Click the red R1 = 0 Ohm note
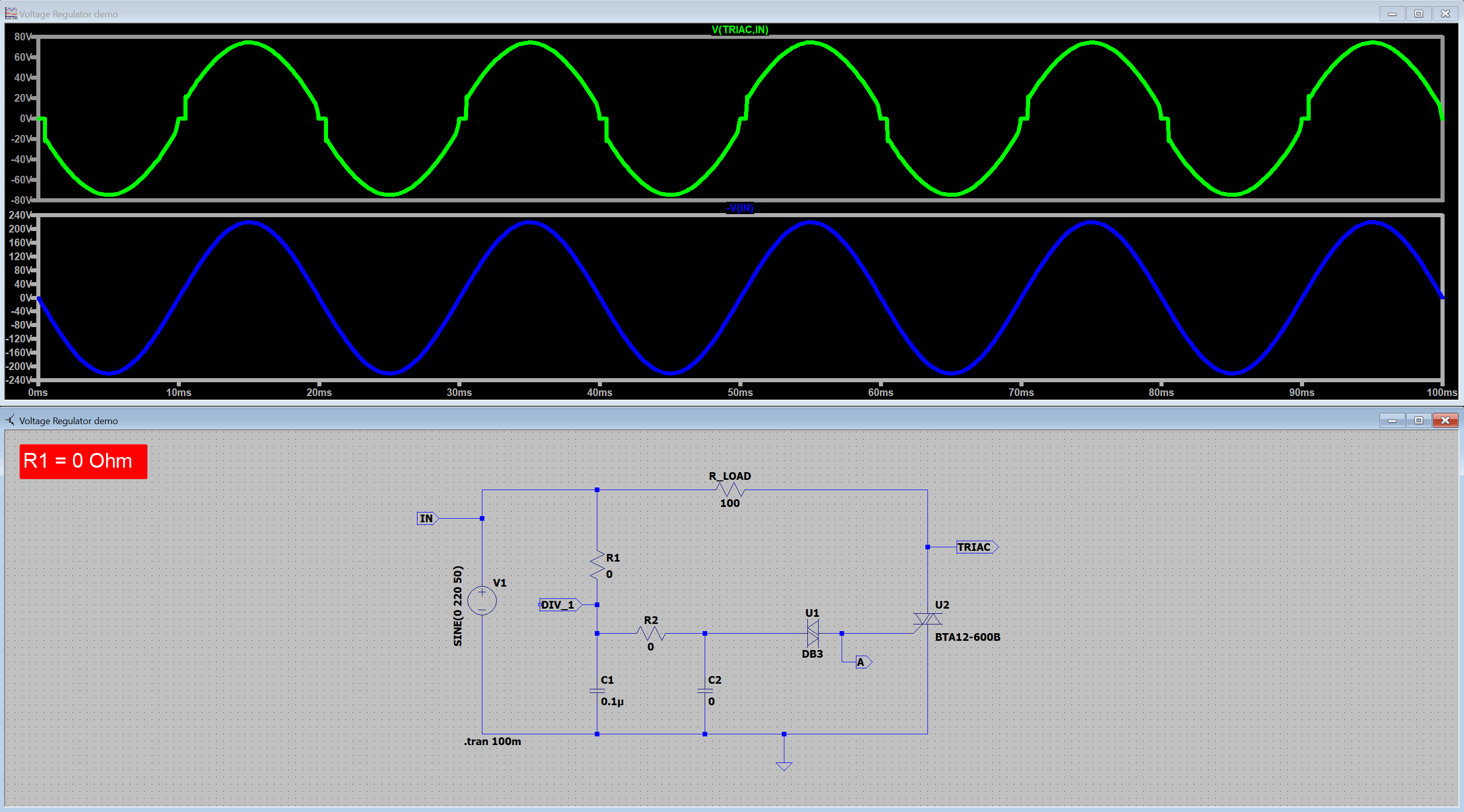The height and width of the screenshot is (812, 1464). click(83, 461)
